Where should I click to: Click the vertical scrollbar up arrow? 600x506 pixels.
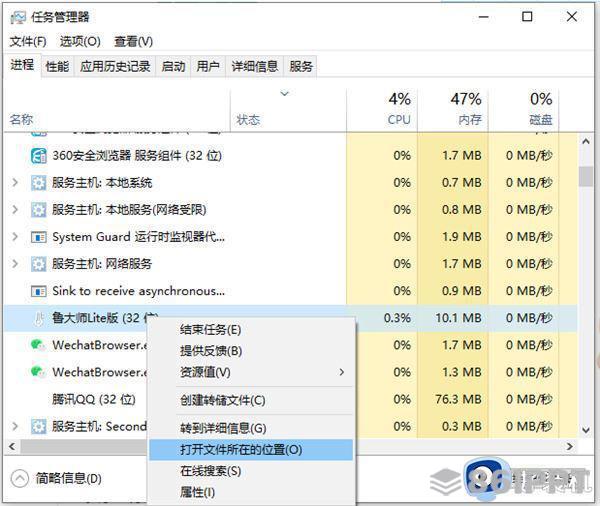pyautogui.click(x=585, y=142)
